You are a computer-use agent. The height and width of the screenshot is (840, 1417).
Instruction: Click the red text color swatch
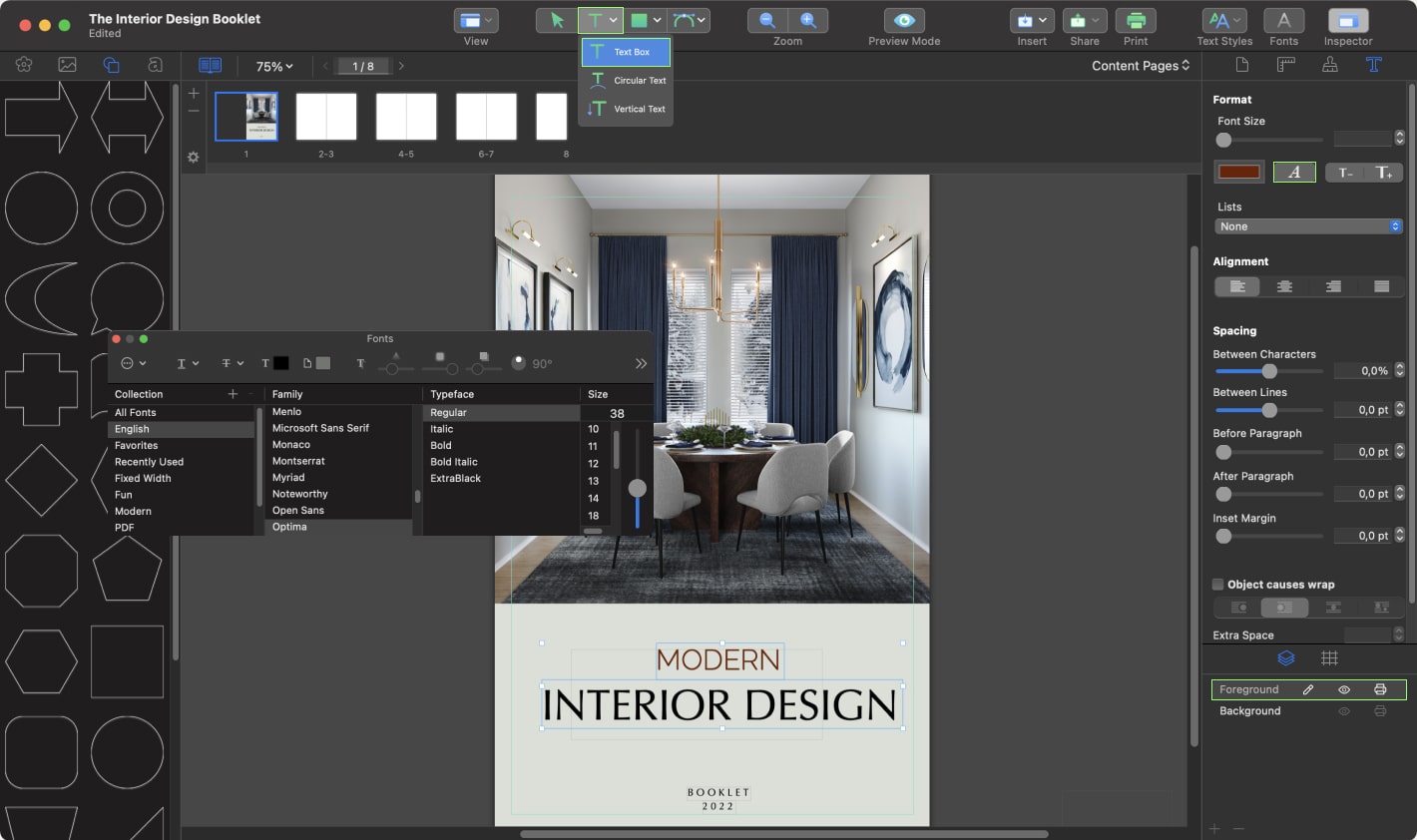(x=1238, y=172)
